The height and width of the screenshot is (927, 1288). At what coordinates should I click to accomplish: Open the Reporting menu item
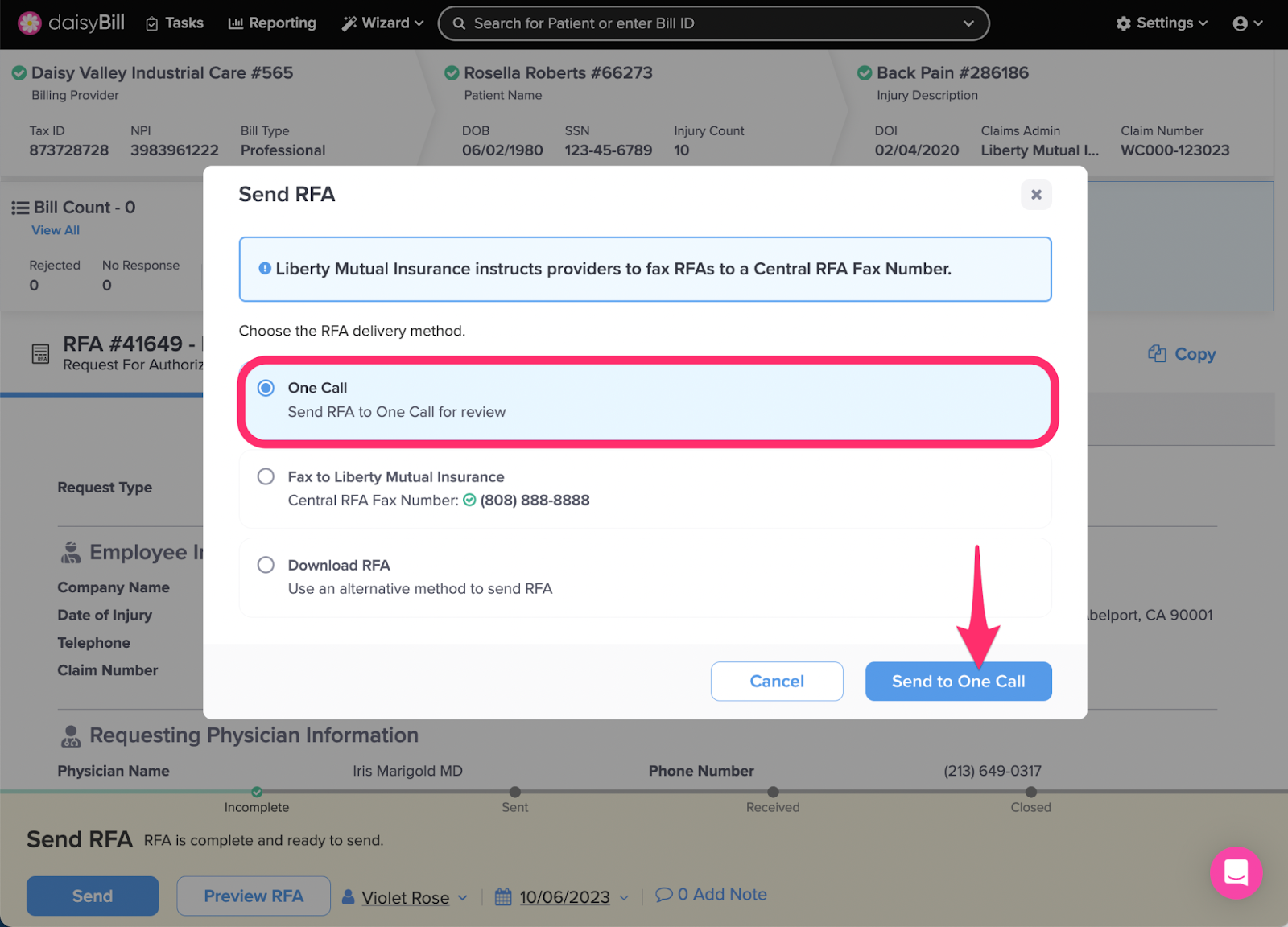pos(272,23)
